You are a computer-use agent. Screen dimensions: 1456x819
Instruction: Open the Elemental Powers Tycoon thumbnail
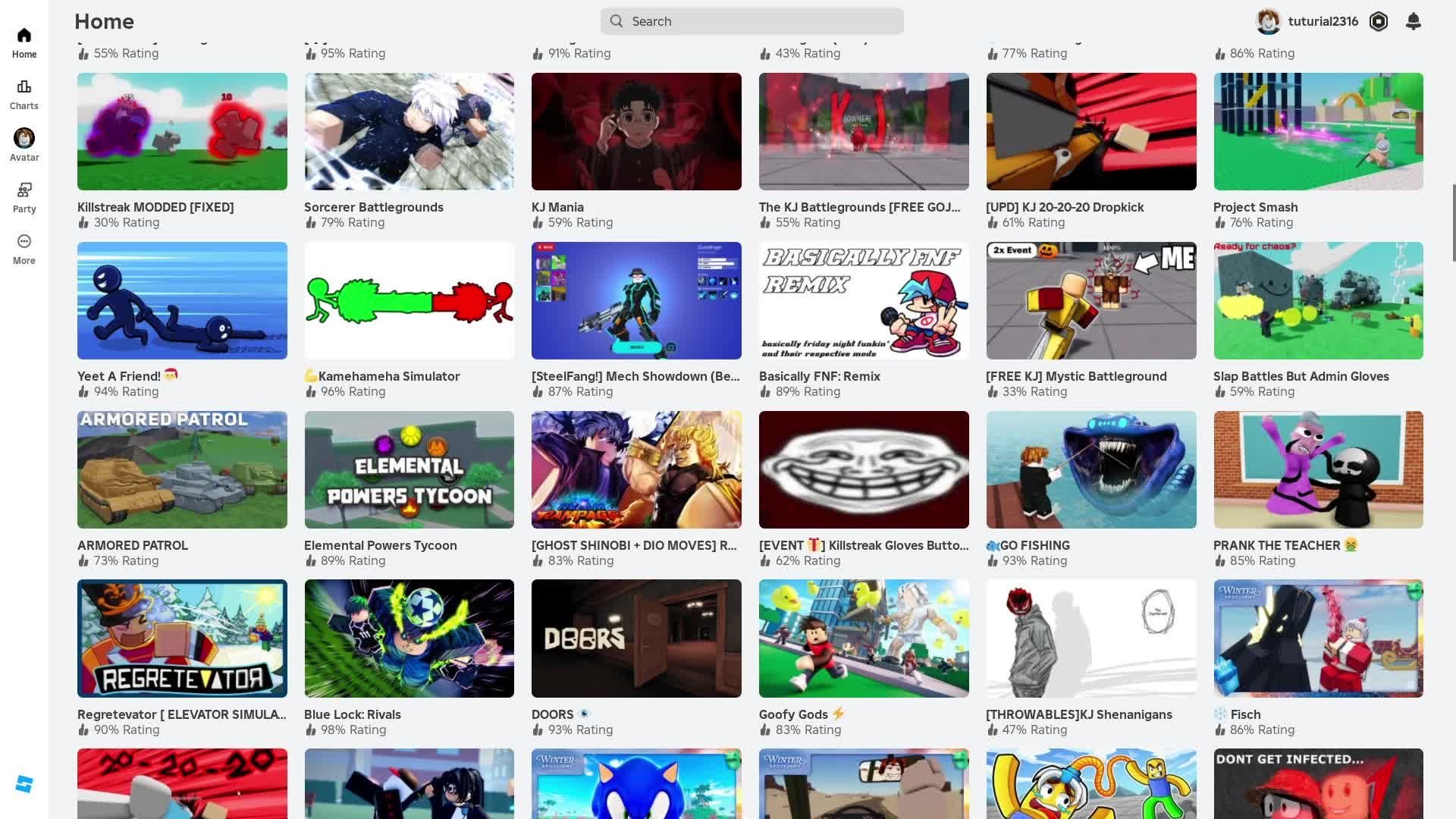pyautogui.click(x=409, y=469)
